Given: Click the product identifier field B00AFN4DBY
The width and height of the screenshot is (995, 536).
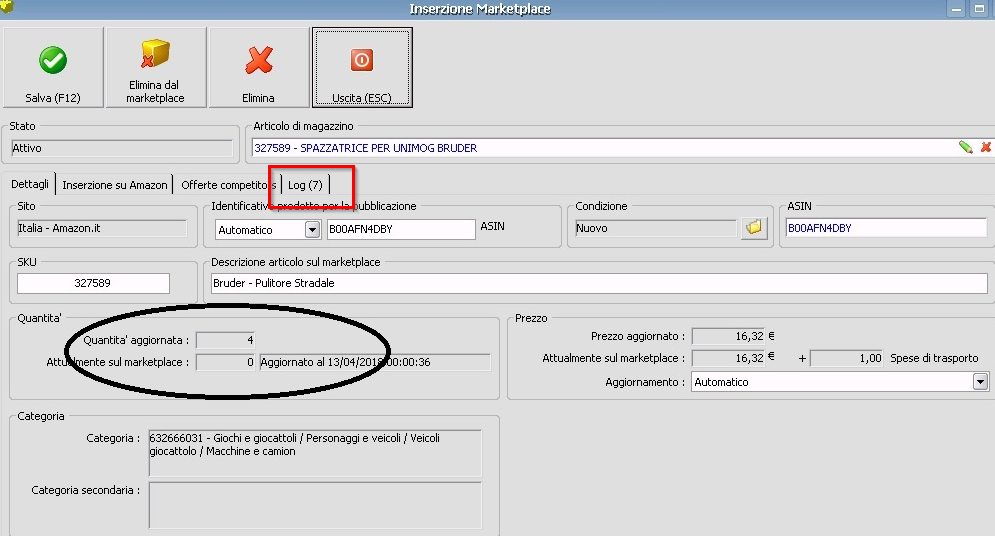Looking at the screenshot, I should click(401, 230).
